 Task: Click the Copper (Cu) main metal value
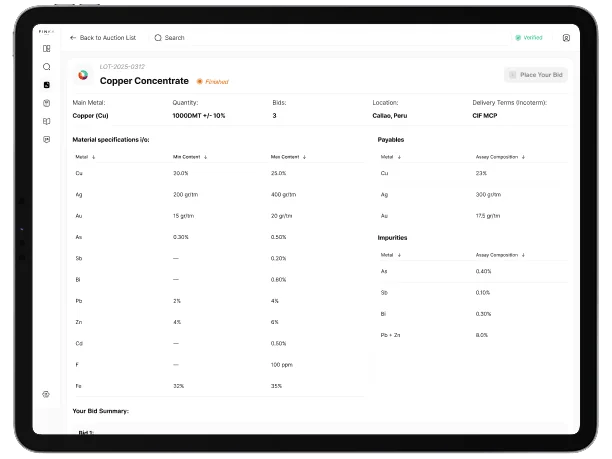(x=91, y=116)
